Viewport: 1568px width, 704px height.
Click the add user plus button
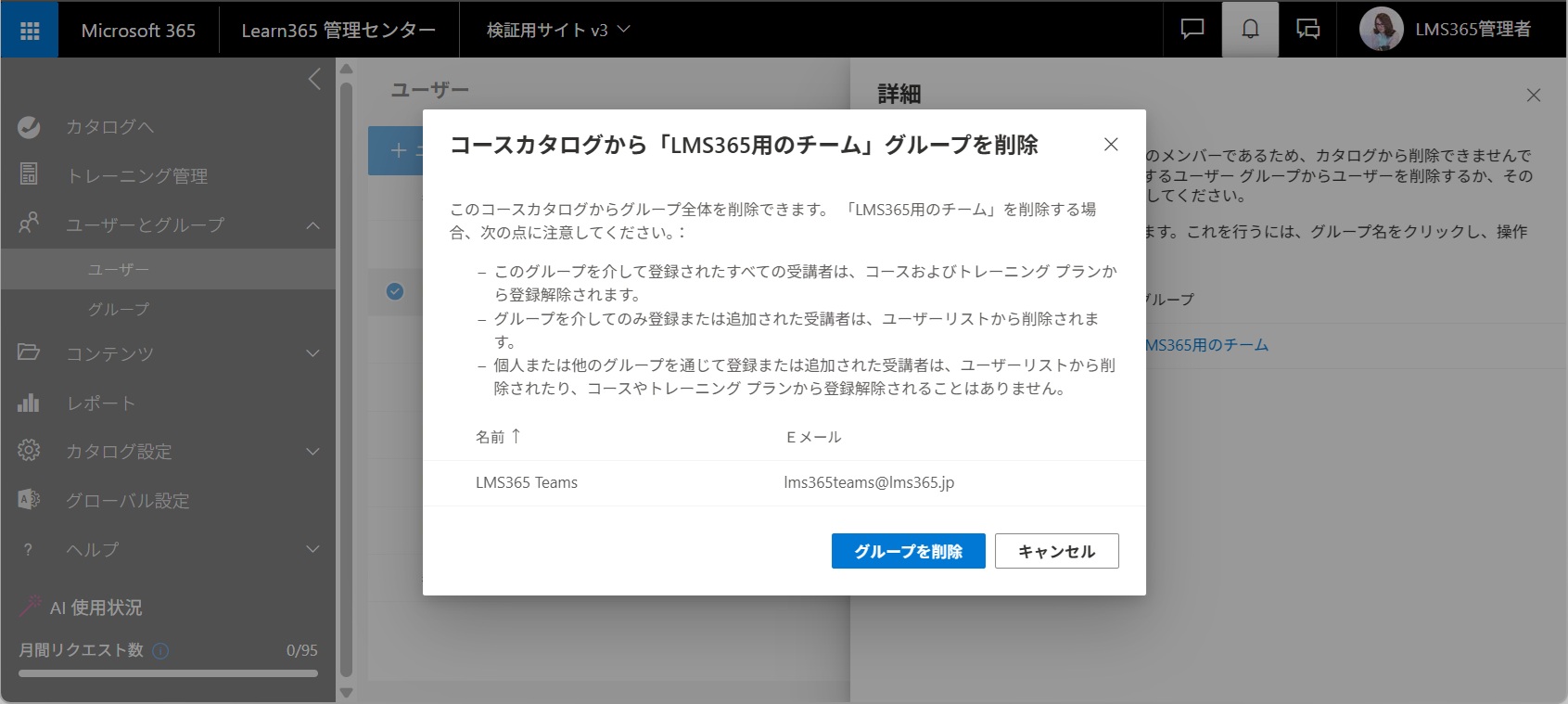[x=397, y=150]
